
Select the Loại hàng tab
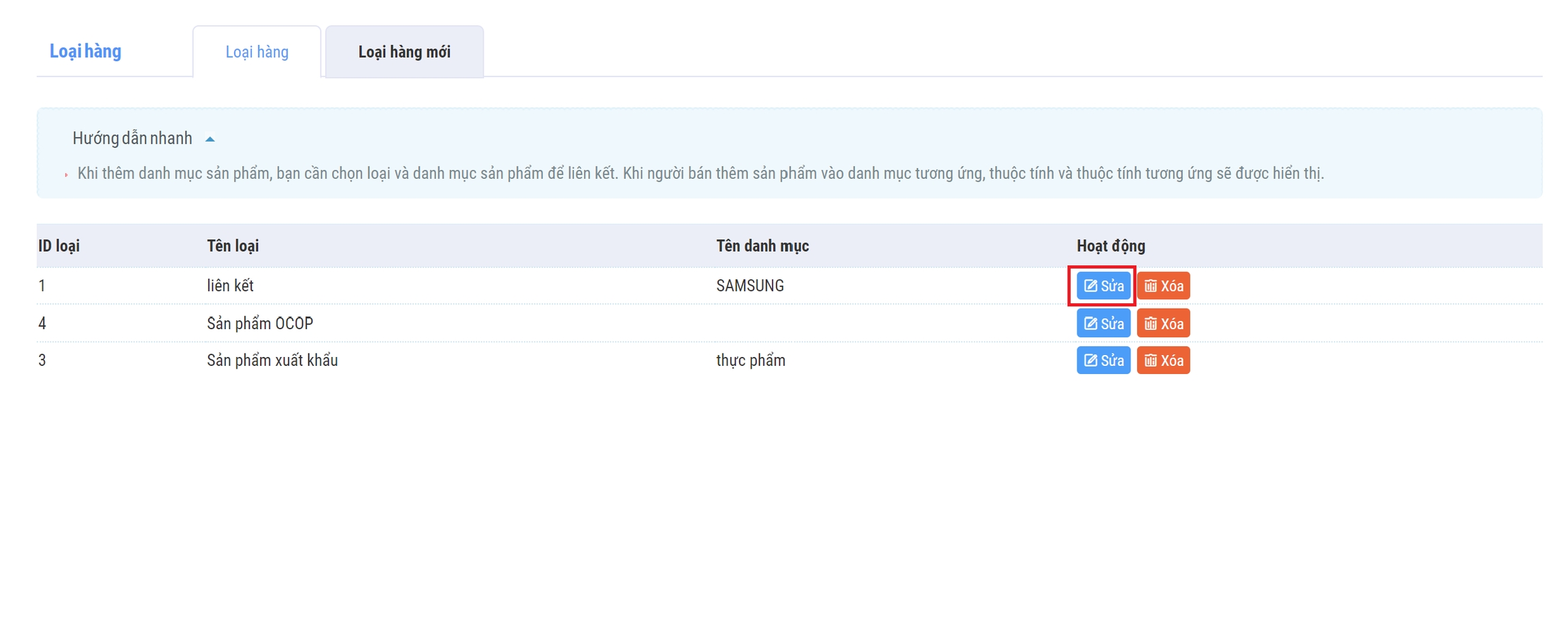257,52
